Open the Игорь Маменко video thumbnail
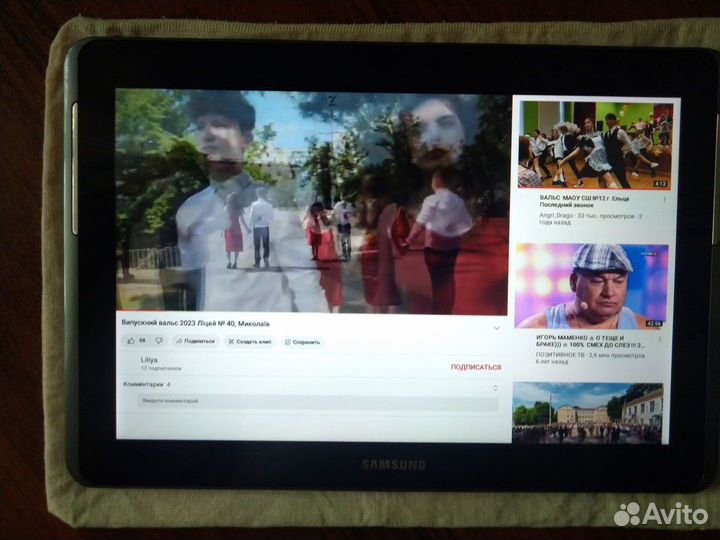This screenshot has width=720, height=540. coord(591,286)
